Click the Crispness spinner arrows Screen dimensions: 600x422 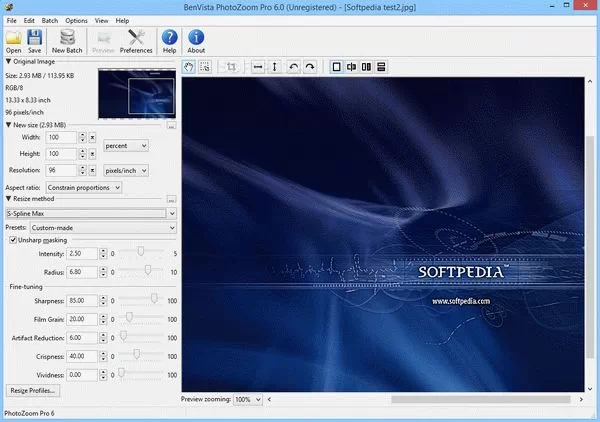point(103,356)
